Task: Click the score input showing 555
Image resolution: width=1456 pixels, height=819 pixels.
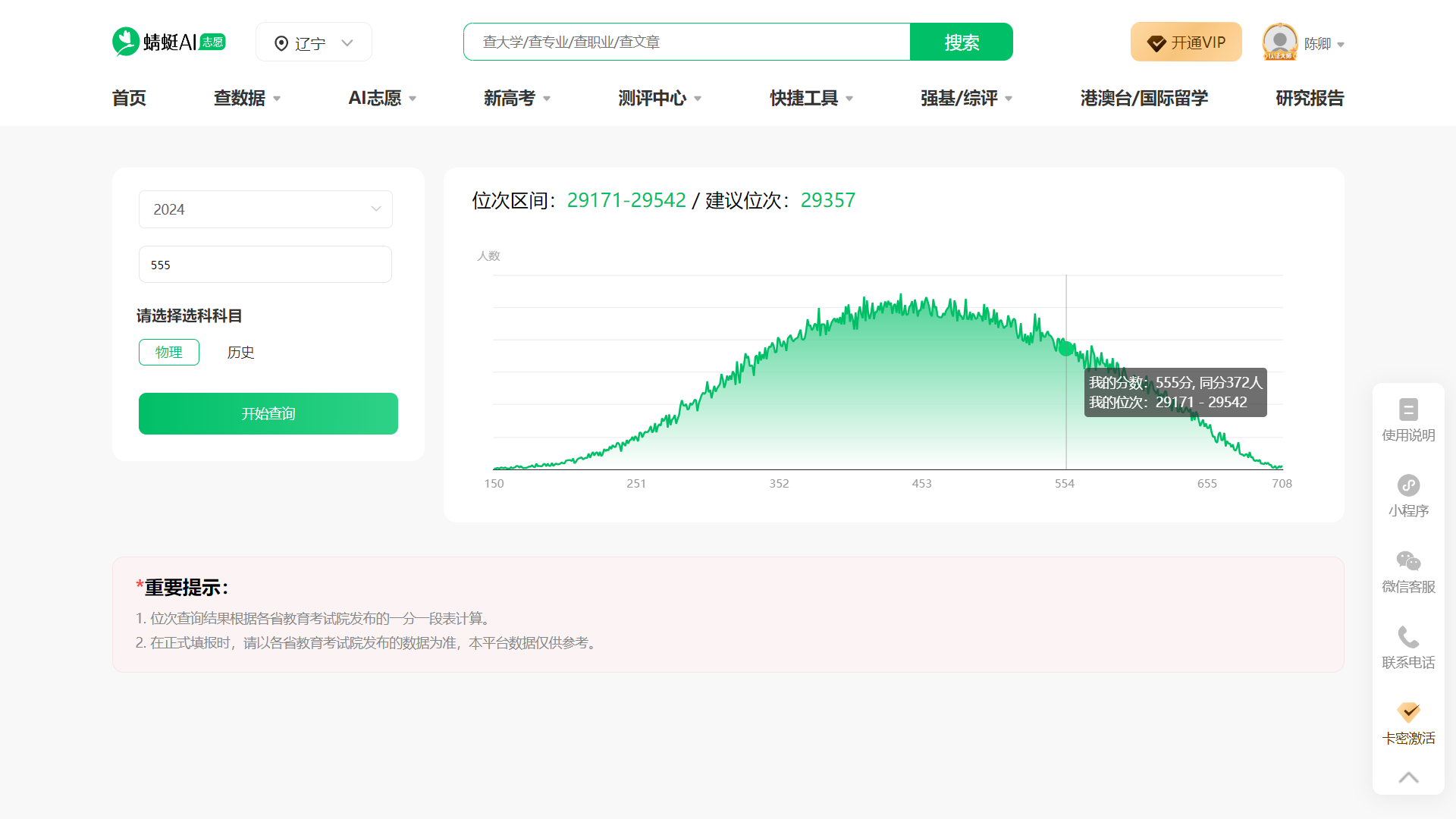Action: pos(265,264)
